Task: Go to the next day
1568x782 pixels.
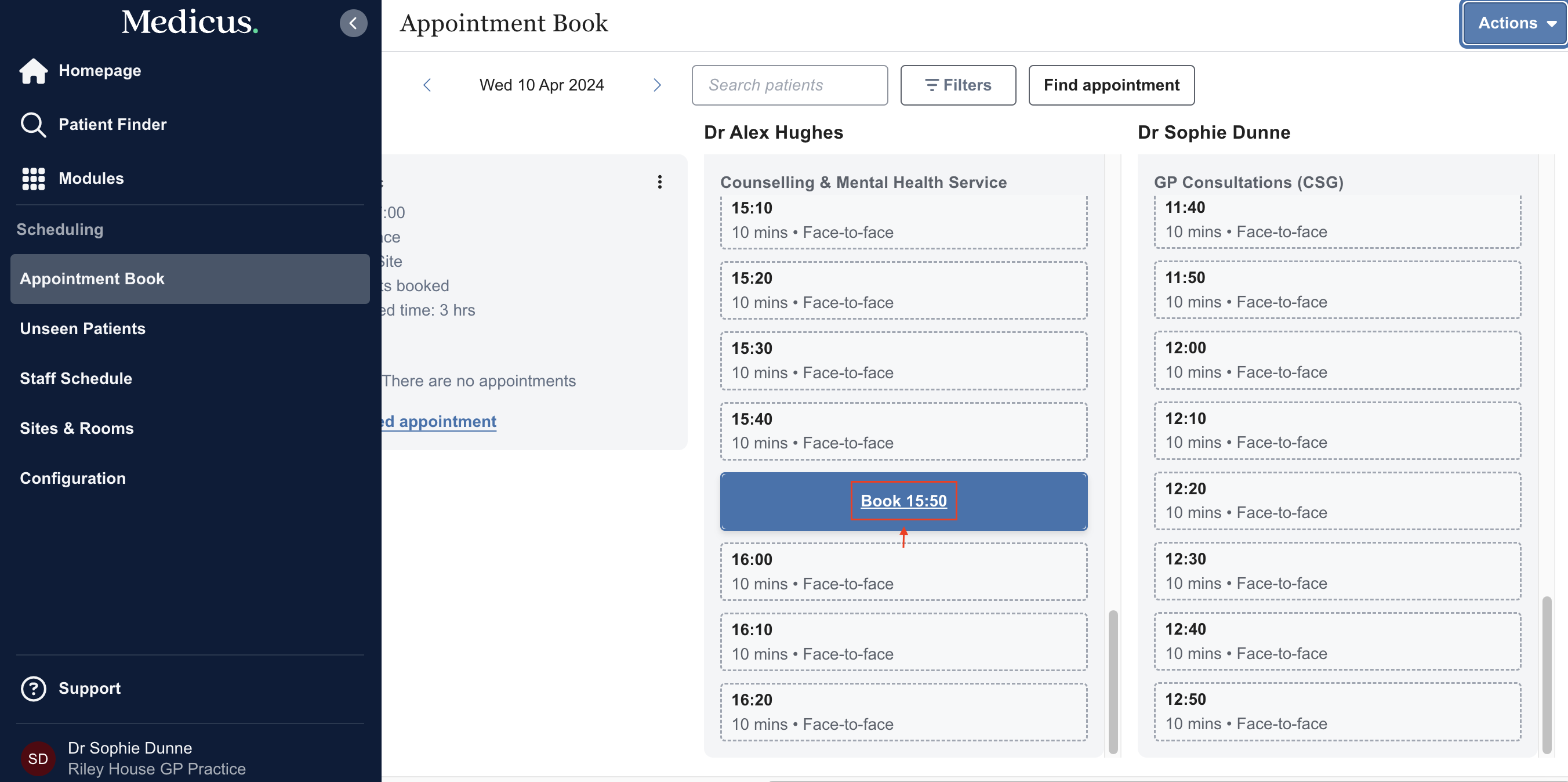Action: pyautogui.click(x=657, y=85)
